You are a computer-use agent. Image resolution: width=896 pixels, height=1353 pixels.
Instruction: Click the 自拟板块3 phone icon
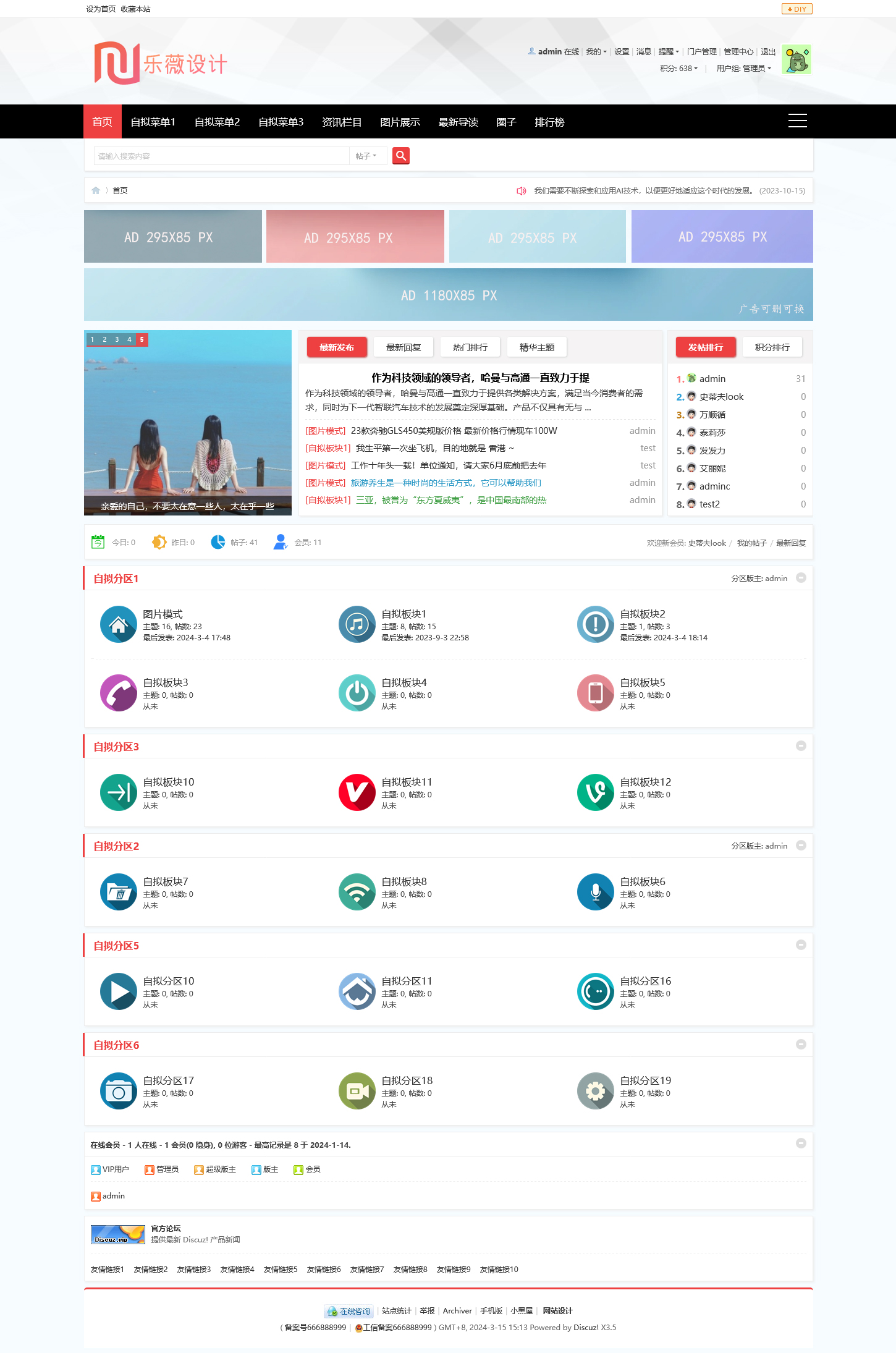pos(119,693)
